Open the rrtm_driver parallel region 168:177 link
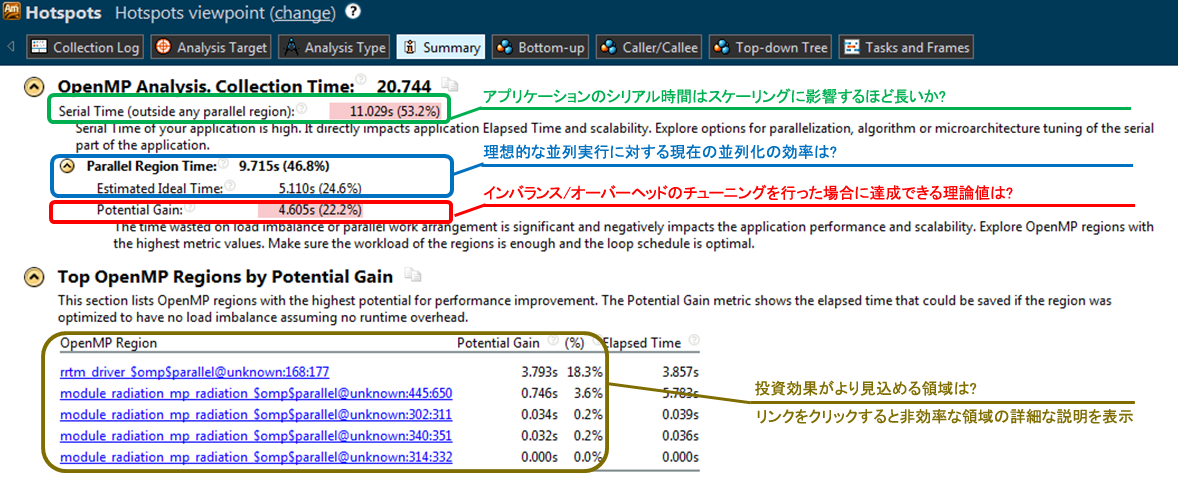 coord(194,371)
